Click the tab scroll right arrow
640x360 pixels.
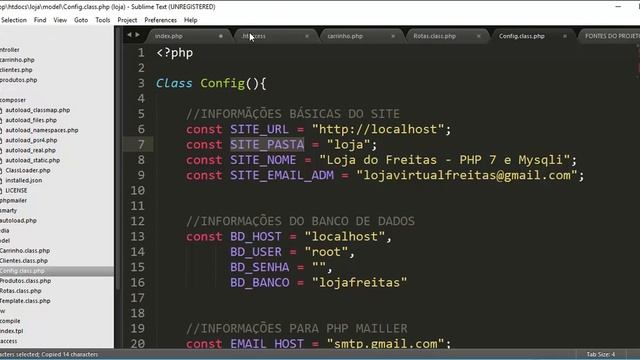(x=138, y=35)
